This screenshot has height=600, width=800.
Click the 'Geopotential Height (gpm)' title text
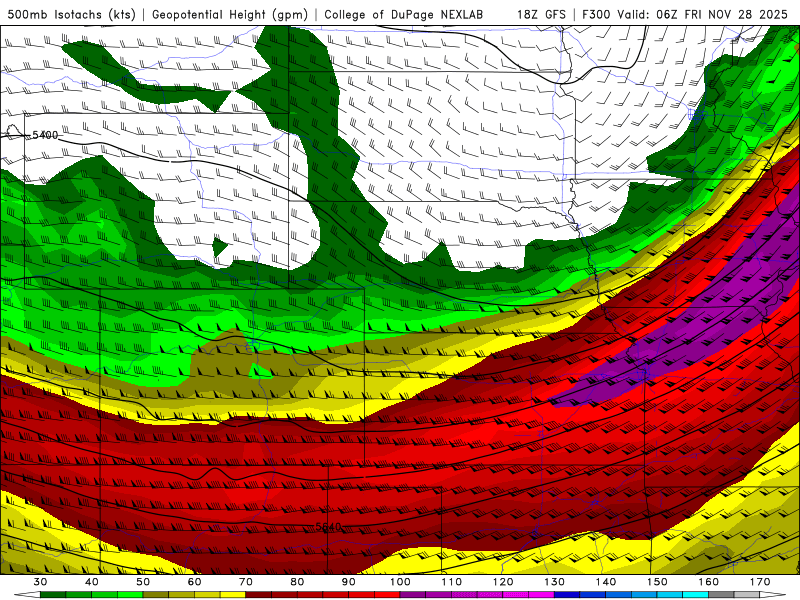[230, 14]
